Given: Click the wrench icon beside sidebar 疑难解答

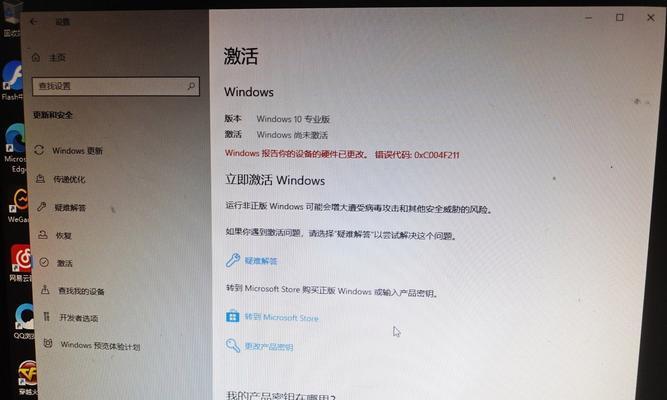Looking at the screenshot, I should point(41,207).
